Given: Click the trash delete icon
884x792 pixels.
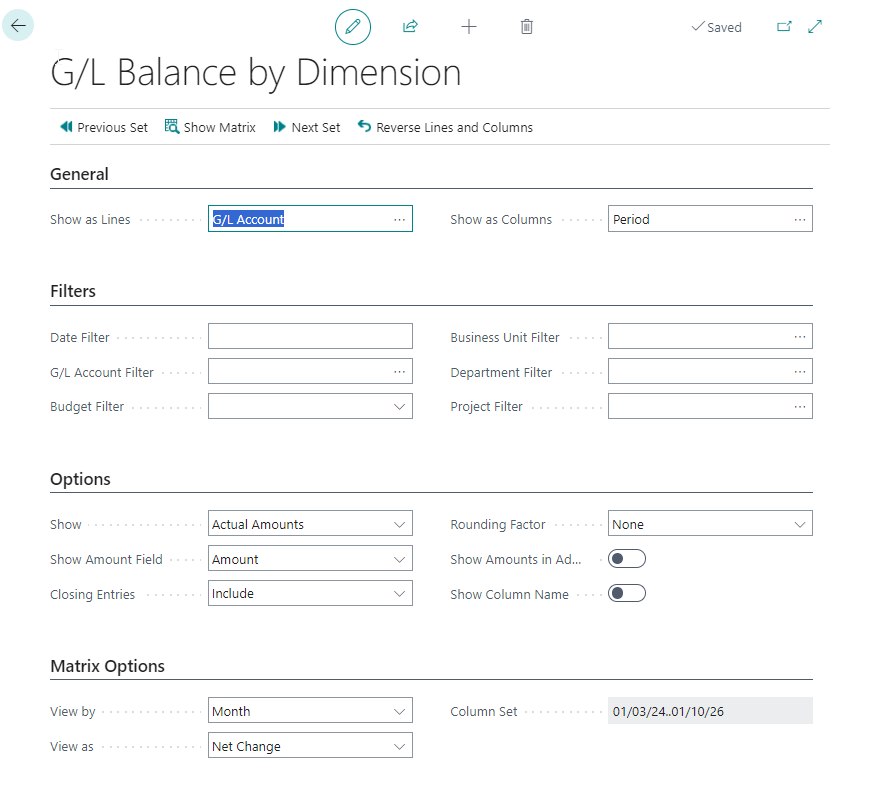Looking at the screenshot, I should (x=527, y=27).
